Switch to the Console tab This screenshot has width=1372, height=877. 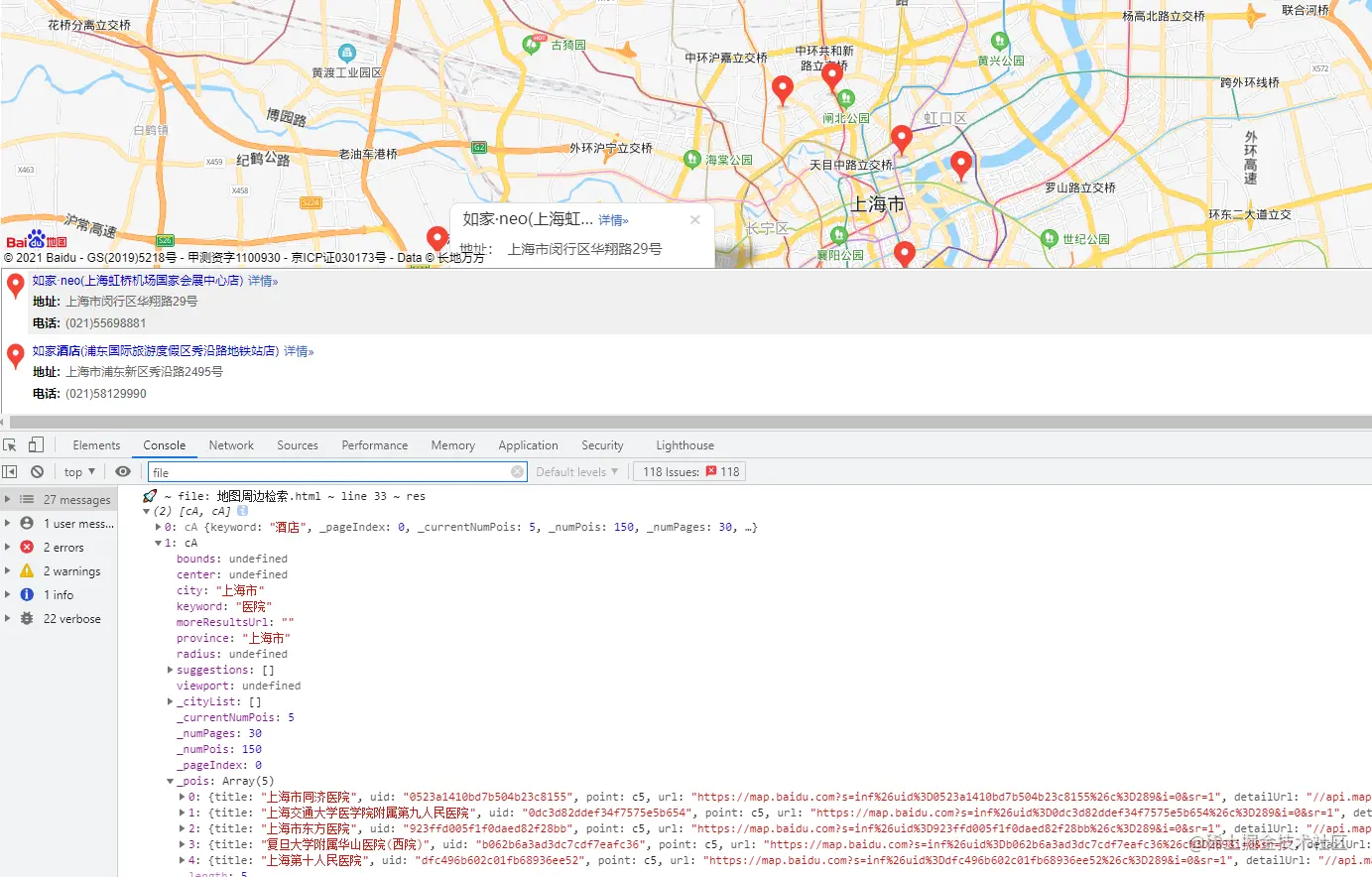click(164, 445)
